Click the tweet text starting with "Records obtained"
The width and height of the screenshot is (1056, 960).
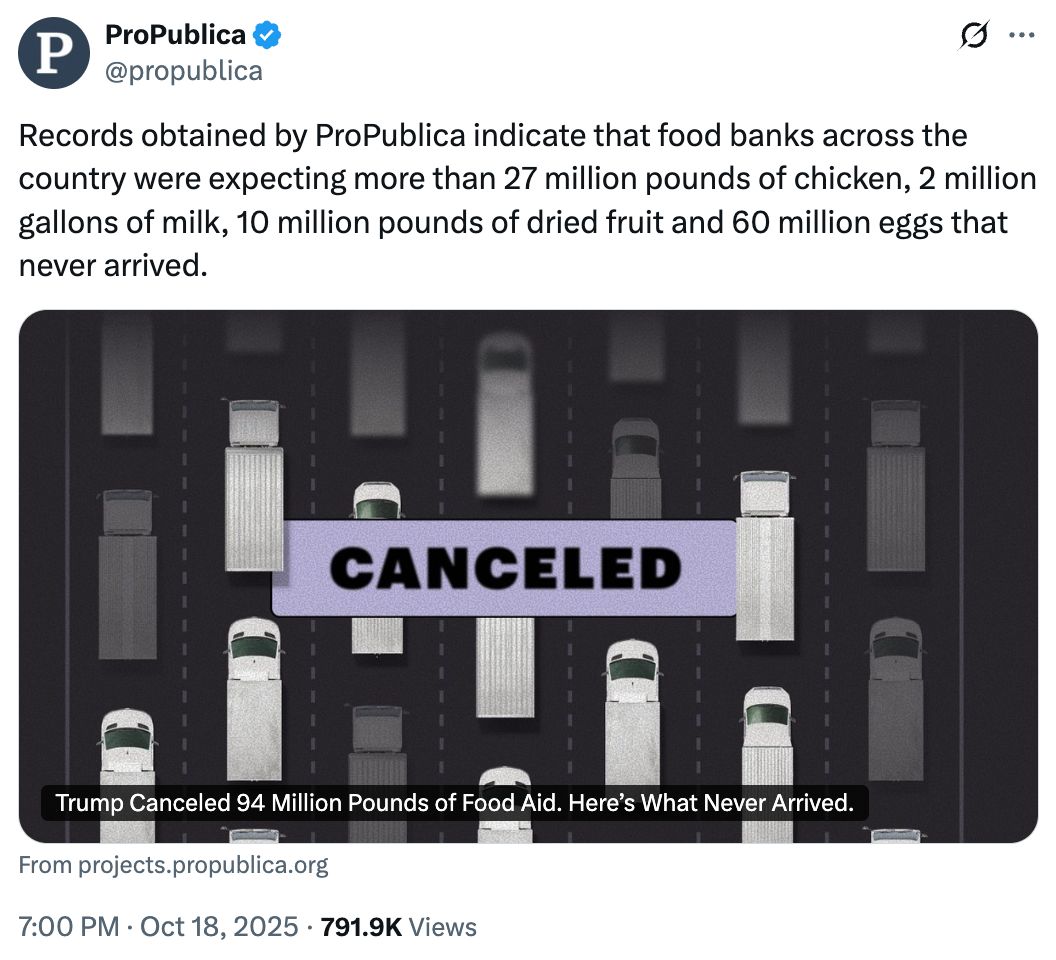tap(300, 135)
